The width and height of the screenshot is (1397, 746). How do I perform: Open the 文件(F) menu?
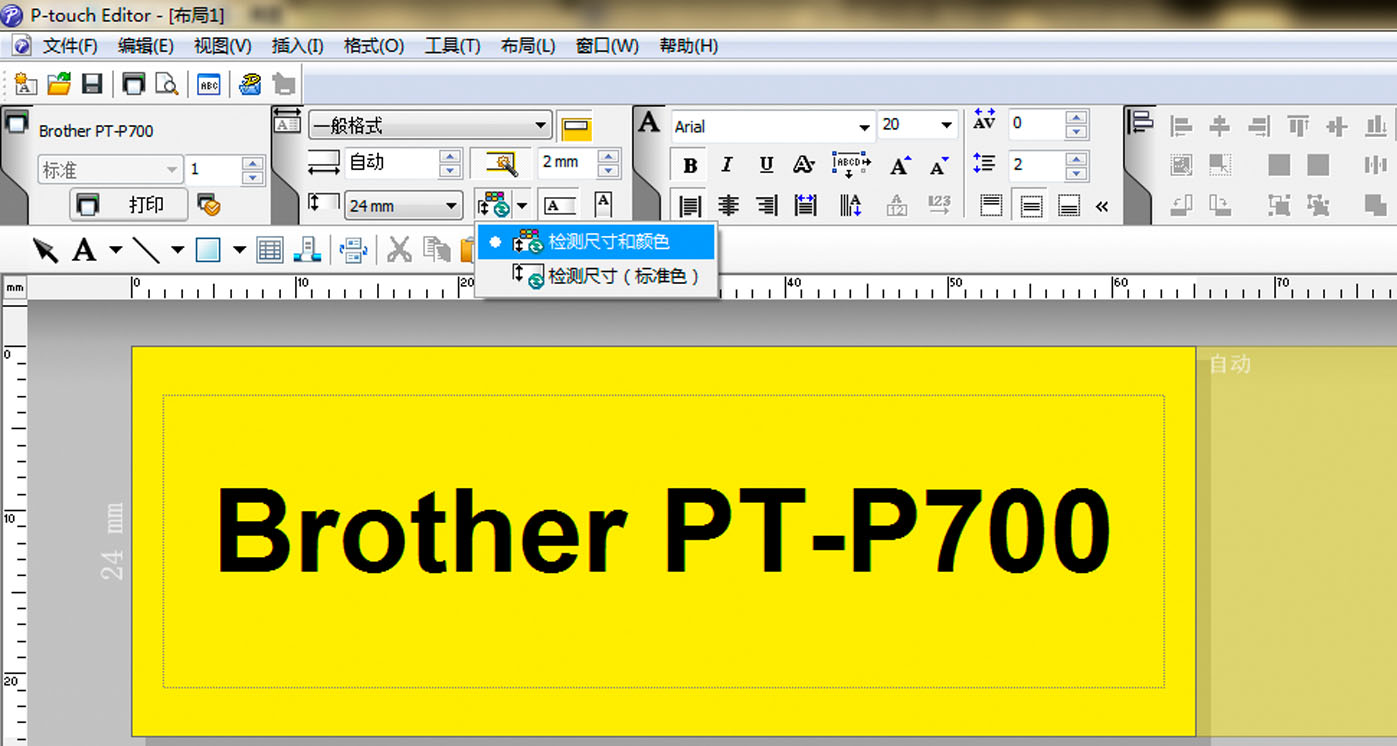click(x=70, y=46)
